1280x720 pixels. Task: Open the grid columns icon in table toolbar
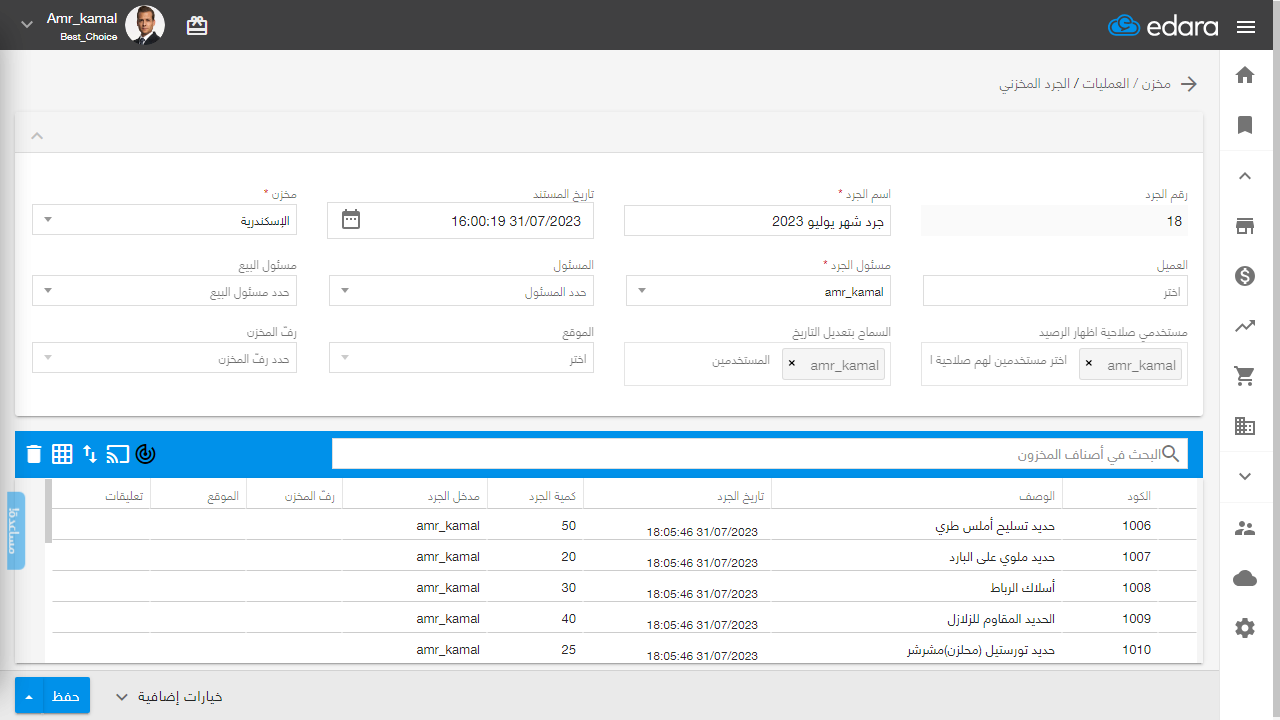pos(62,454)
